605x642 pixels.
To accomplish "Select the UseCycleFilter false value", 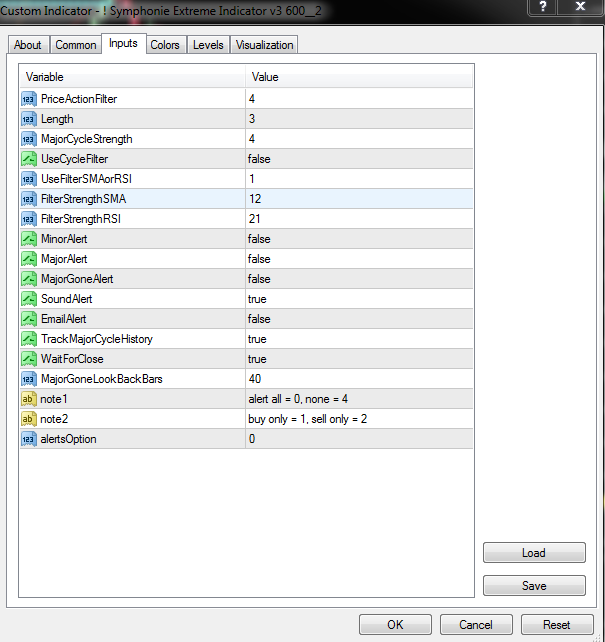I will click(259, 159).
